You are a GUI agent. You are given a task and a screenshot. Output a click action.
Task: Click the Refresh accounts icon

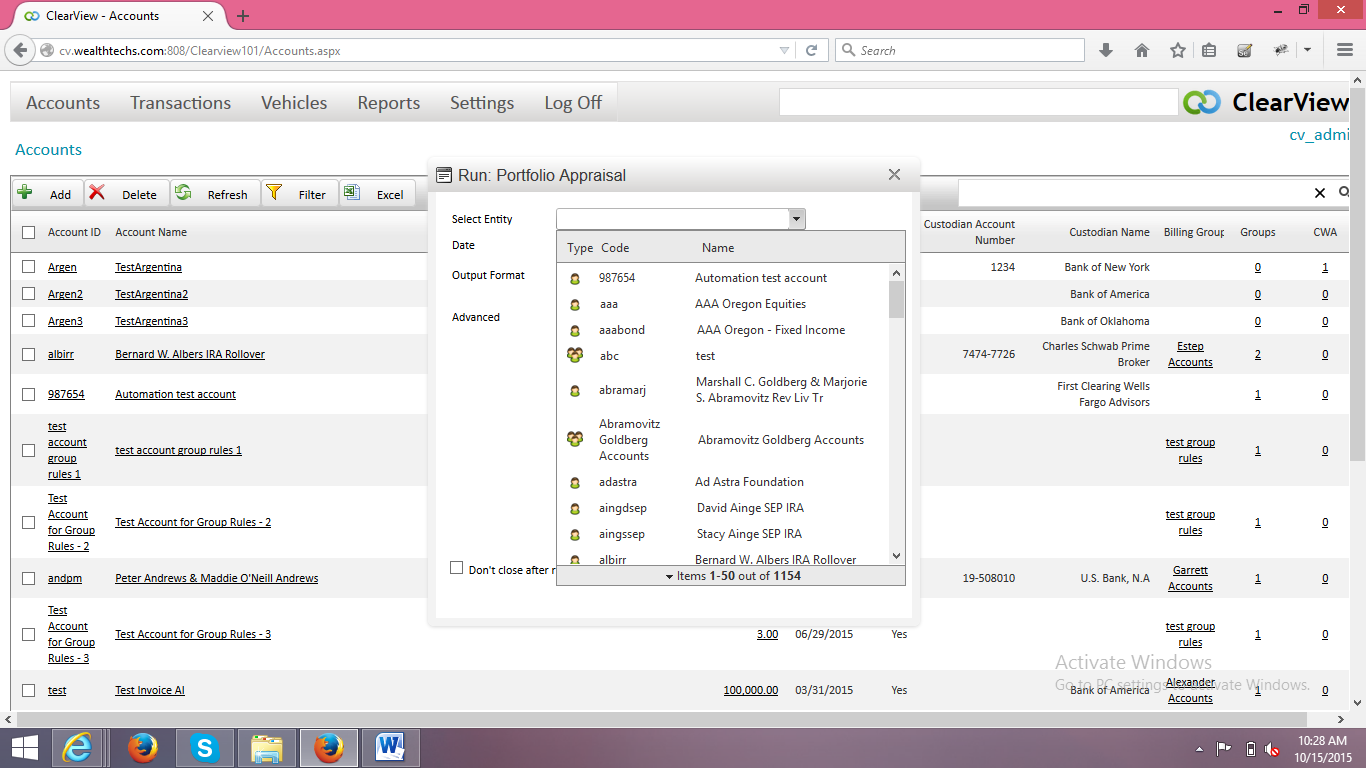click(x=183, y=193)
